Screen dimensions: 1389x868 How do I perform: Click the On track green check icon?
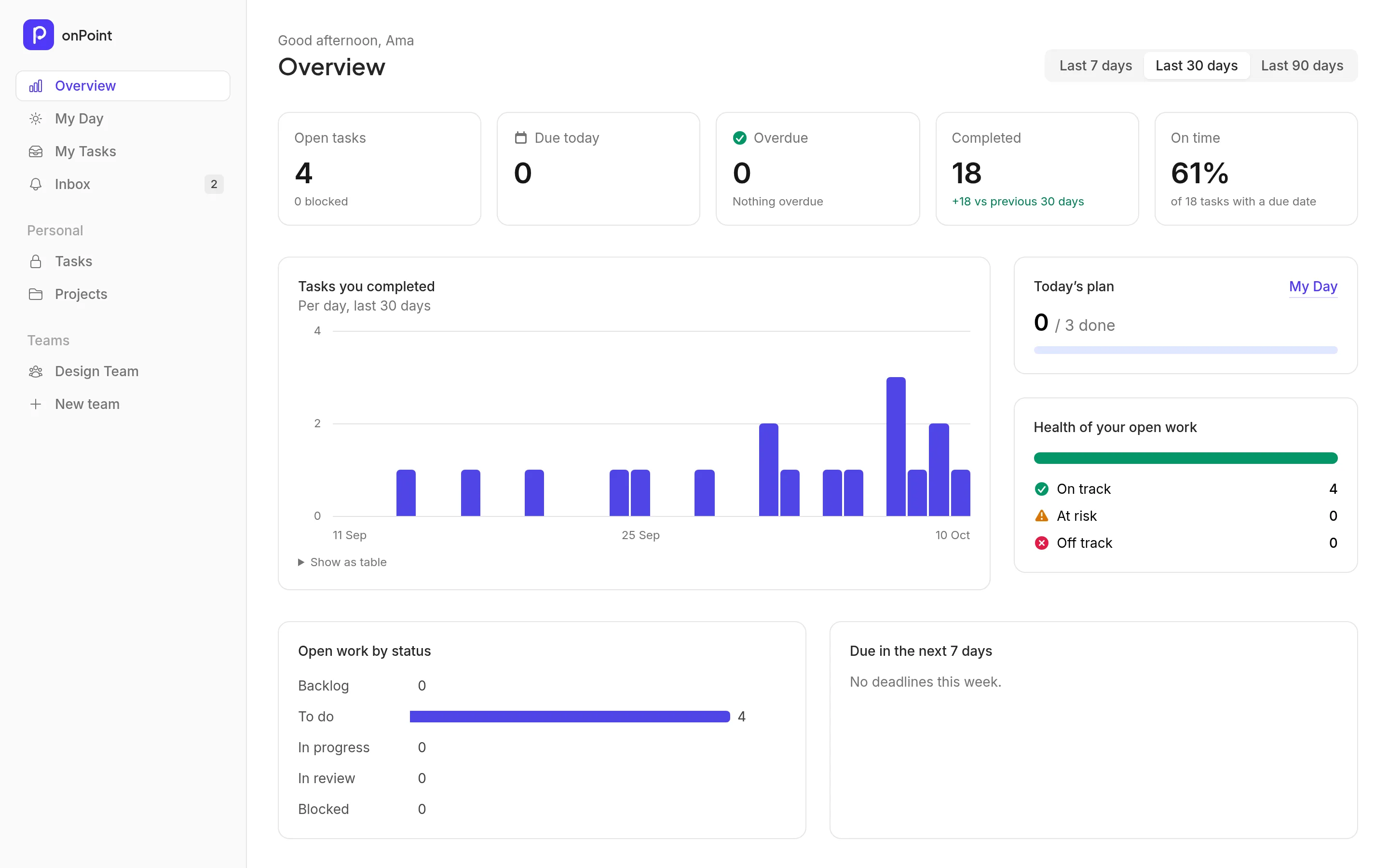coord(1042,489)
